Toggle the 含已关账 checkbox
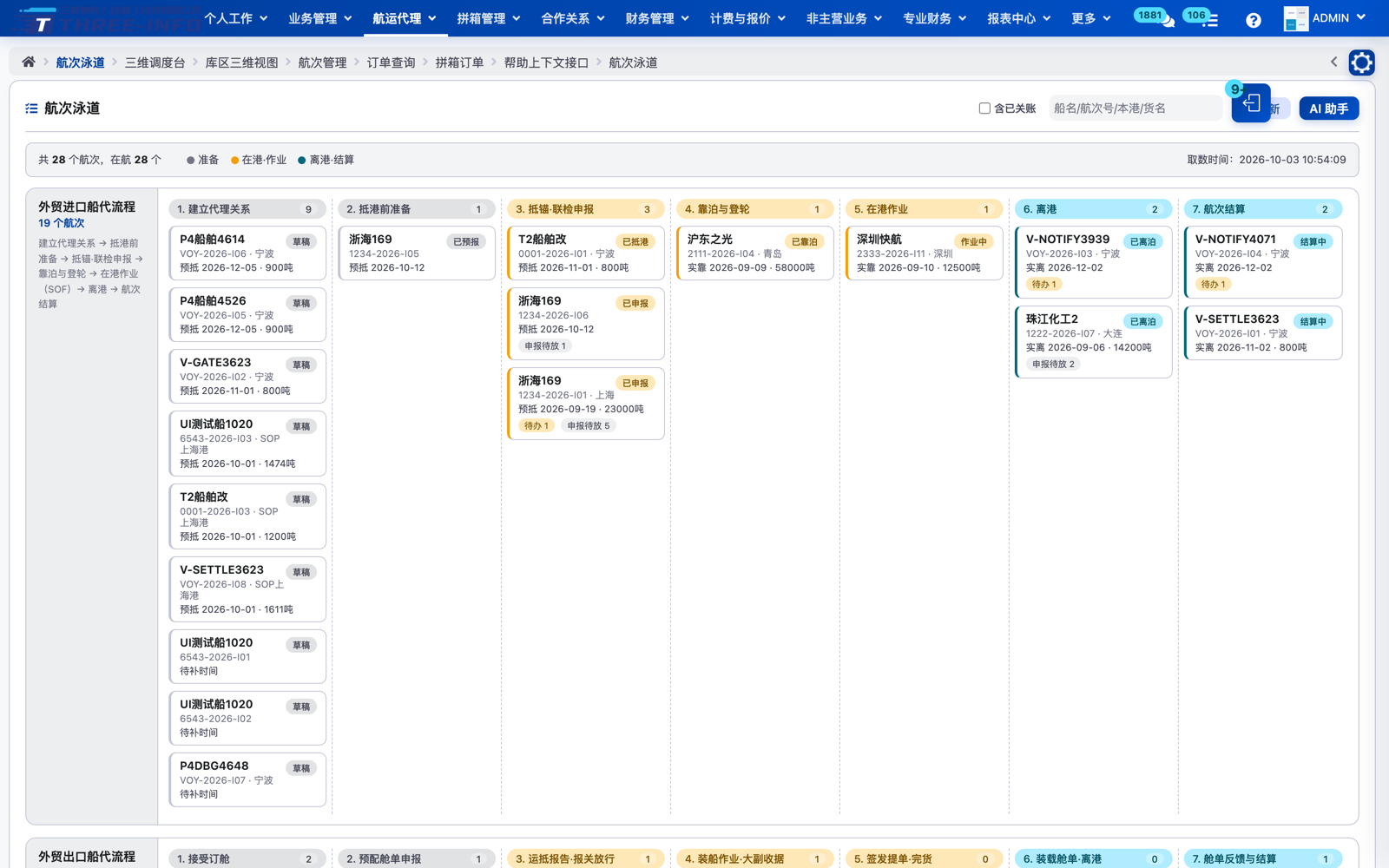1389x868 pixels. pyautogui.click(x=984, y=108)
